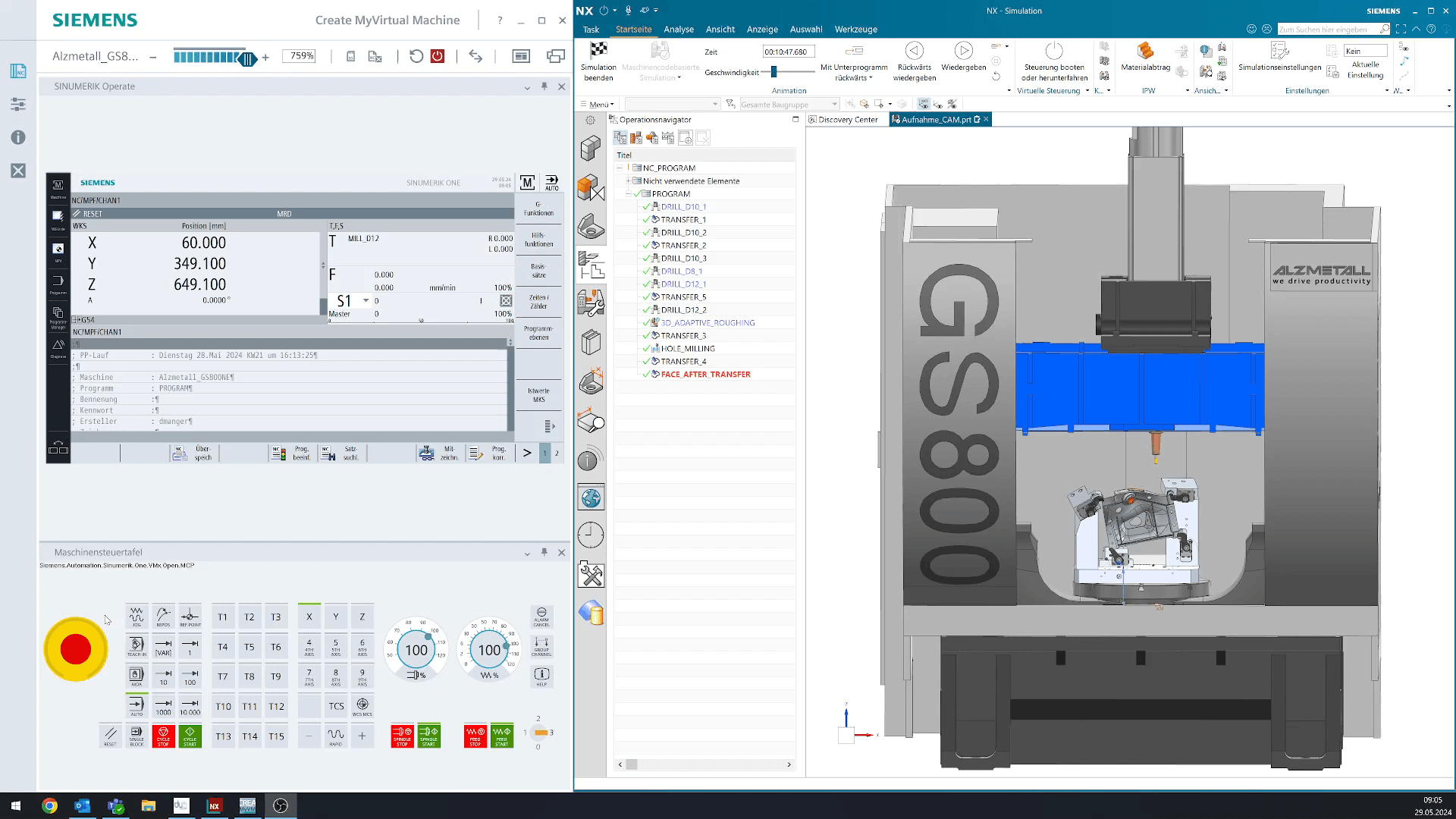Toggle the SINGLE BLOCK mode key
The width and height of the screenshot is (1456, 819).
[136, 736]
